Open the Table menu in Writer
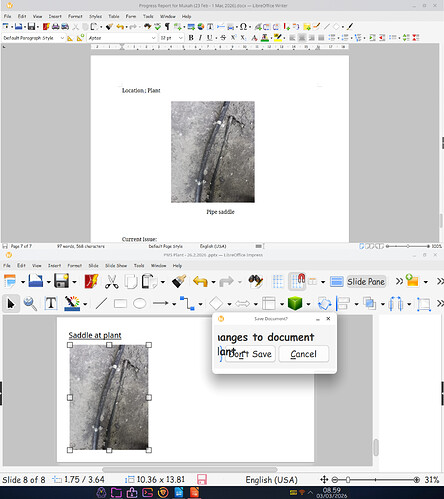The width and height of the screenshot is (444, 499). (x=114, y=16)
